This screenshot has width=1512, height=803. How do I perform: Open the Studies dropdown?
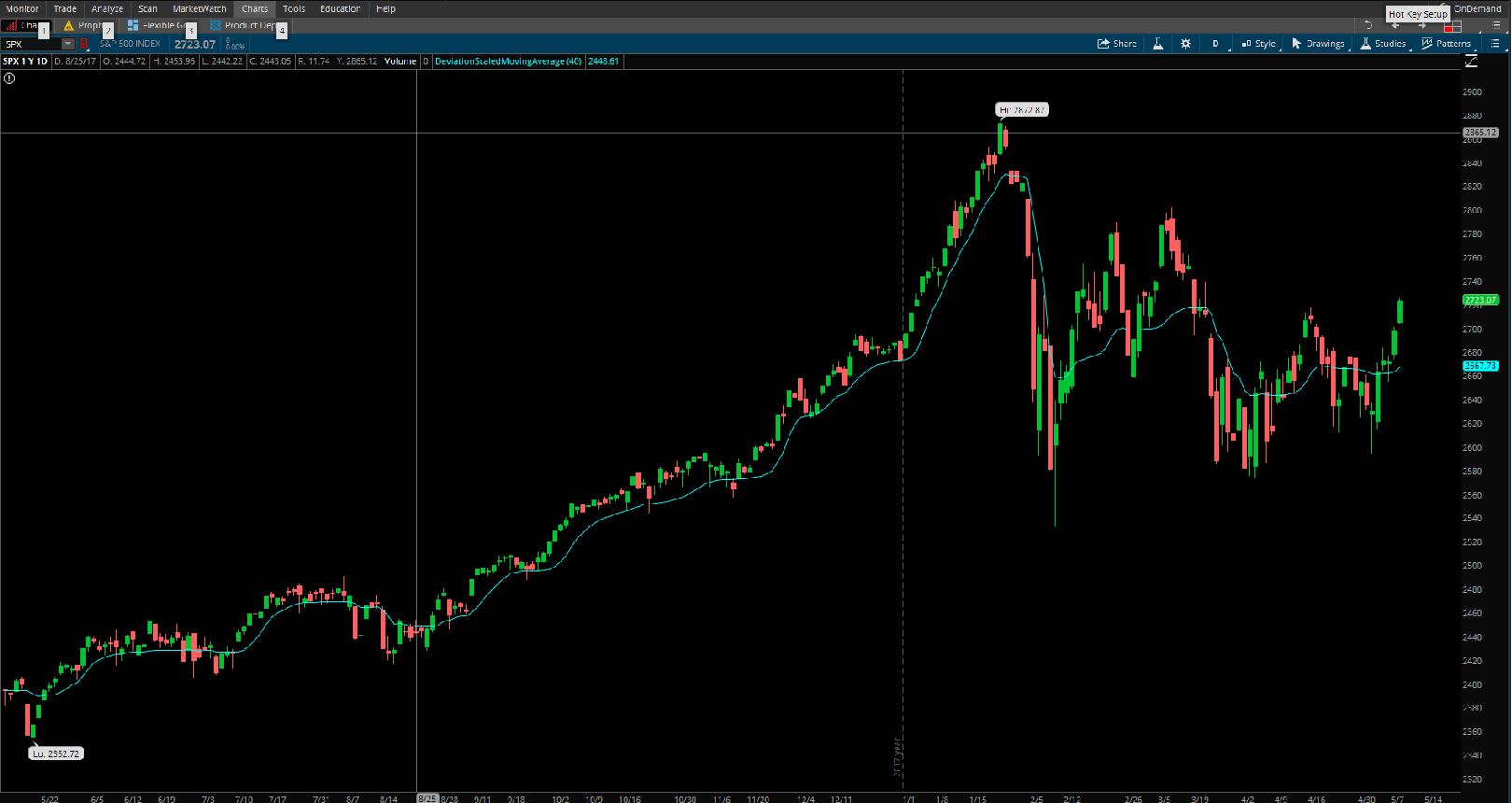(x=1383, y=44)
